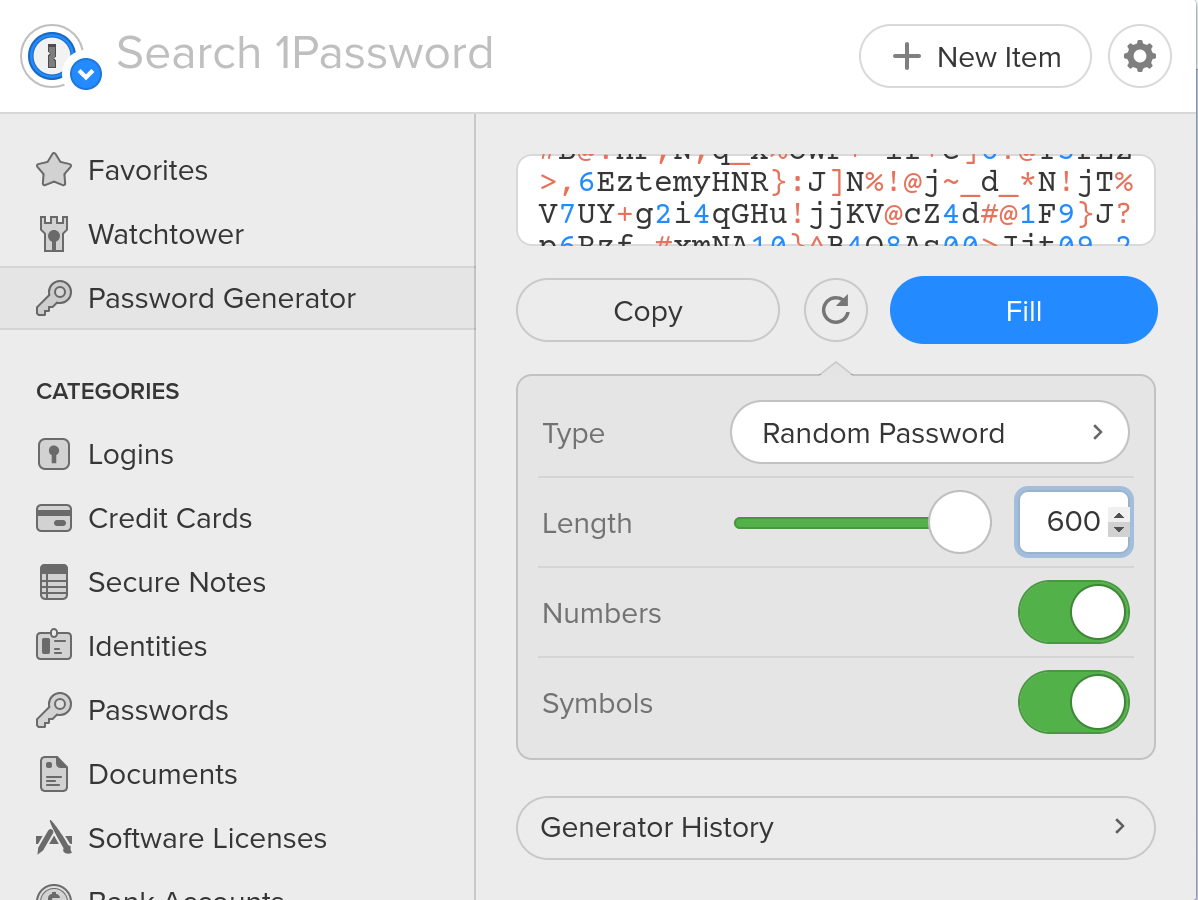This screenshot has width=1198, height=900.
Task: Click the Logins keyhole icon
Action: (54, 455)
